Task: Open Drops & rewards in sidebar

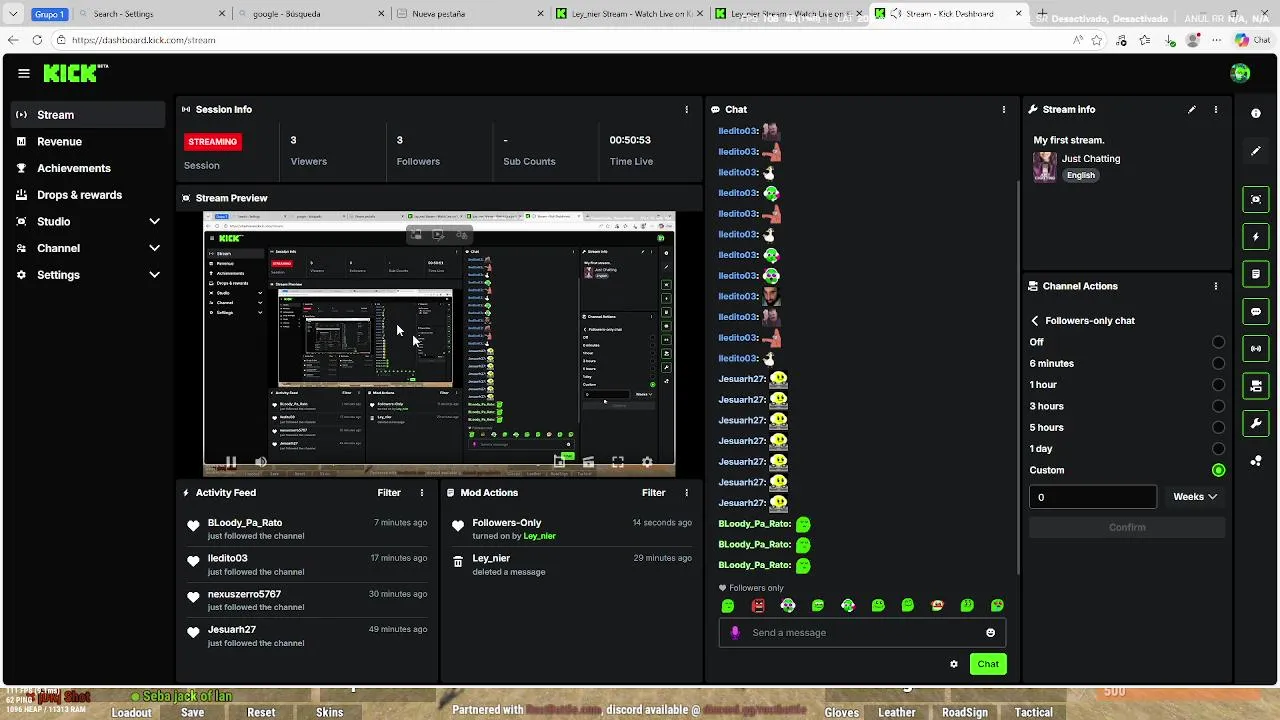Action: [x=88, y=195]
